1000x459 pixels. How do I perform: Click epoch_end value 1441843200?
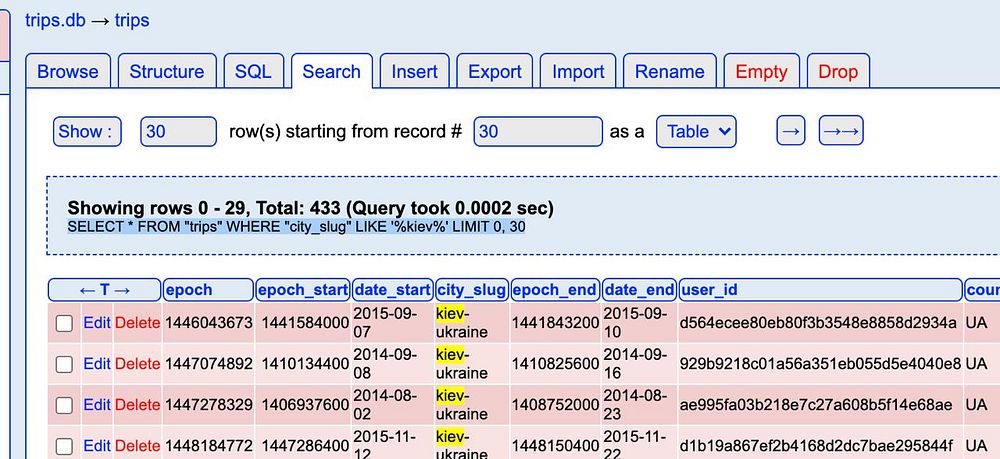[x=555, y=323]
